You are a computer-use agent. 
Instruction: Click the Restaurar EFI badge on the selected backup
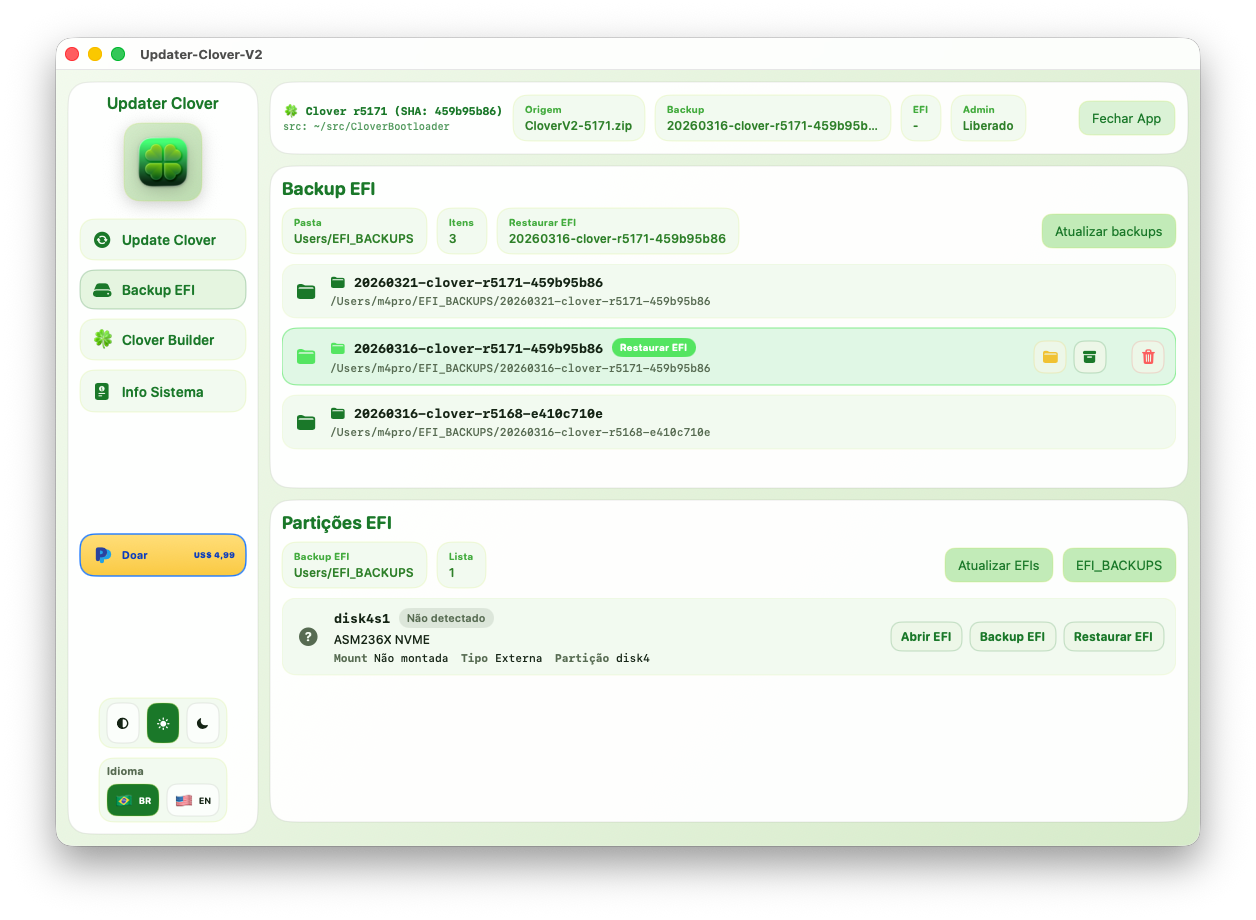pos(653,347)
